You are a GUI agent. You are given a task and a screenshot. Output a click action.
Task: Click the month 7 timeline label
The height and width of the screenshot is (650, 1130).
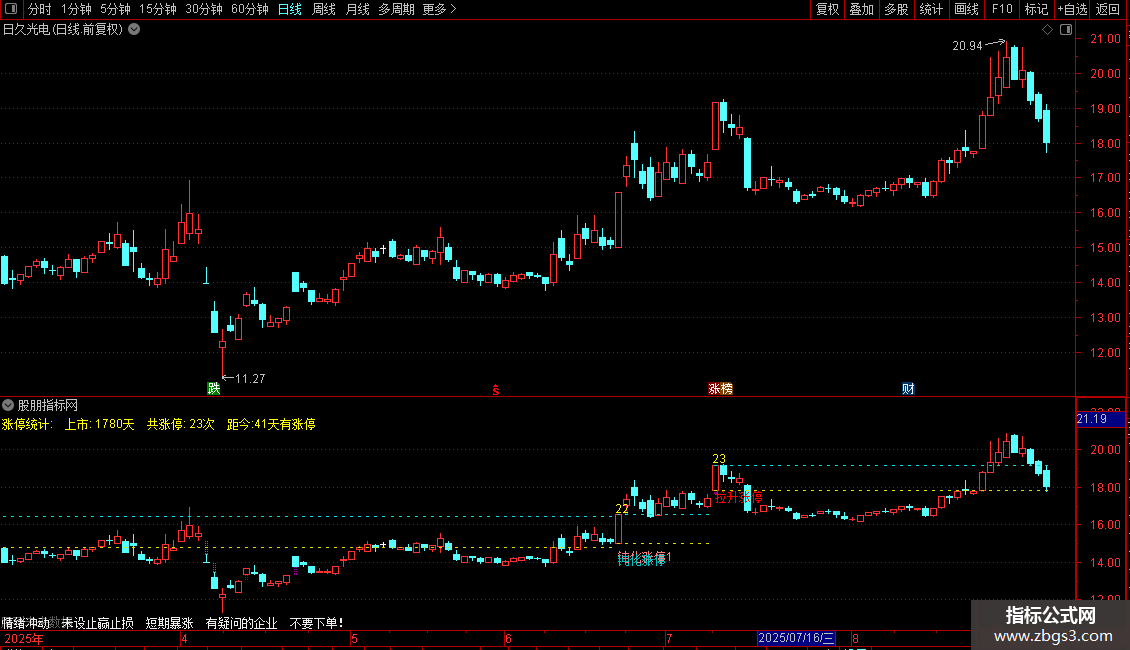pyautogui.click(x=669, y=638)
